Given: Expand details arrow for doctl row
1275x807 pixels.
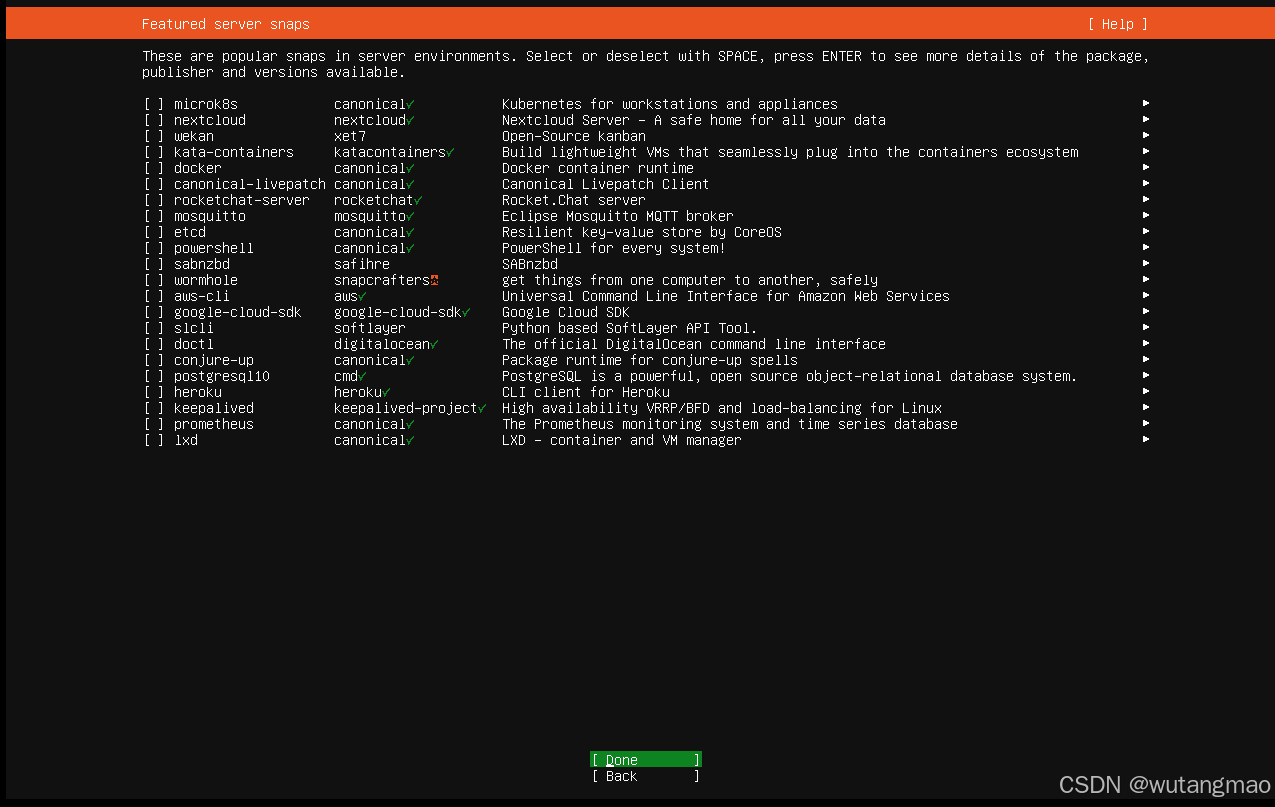Looking at the screenshot, I should click(1146, 343).
